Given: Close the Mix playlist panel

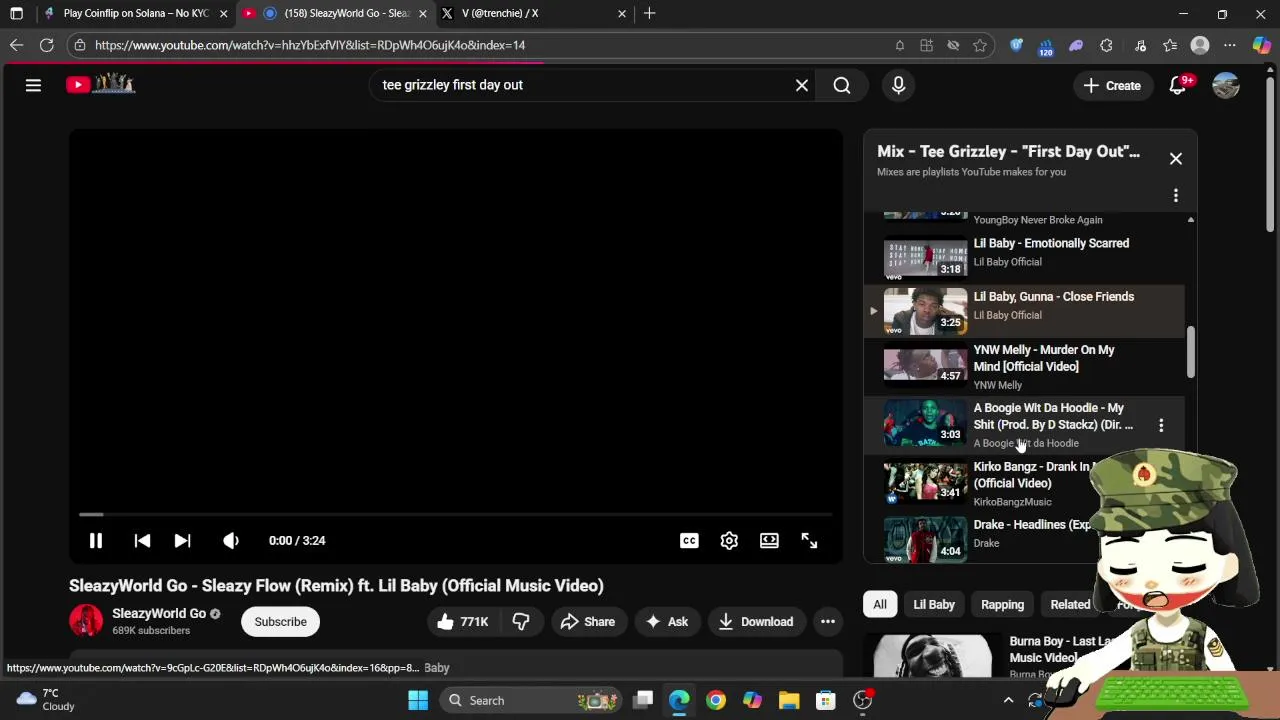Looking at the screenshot, I should click(x=1176, y=158).
